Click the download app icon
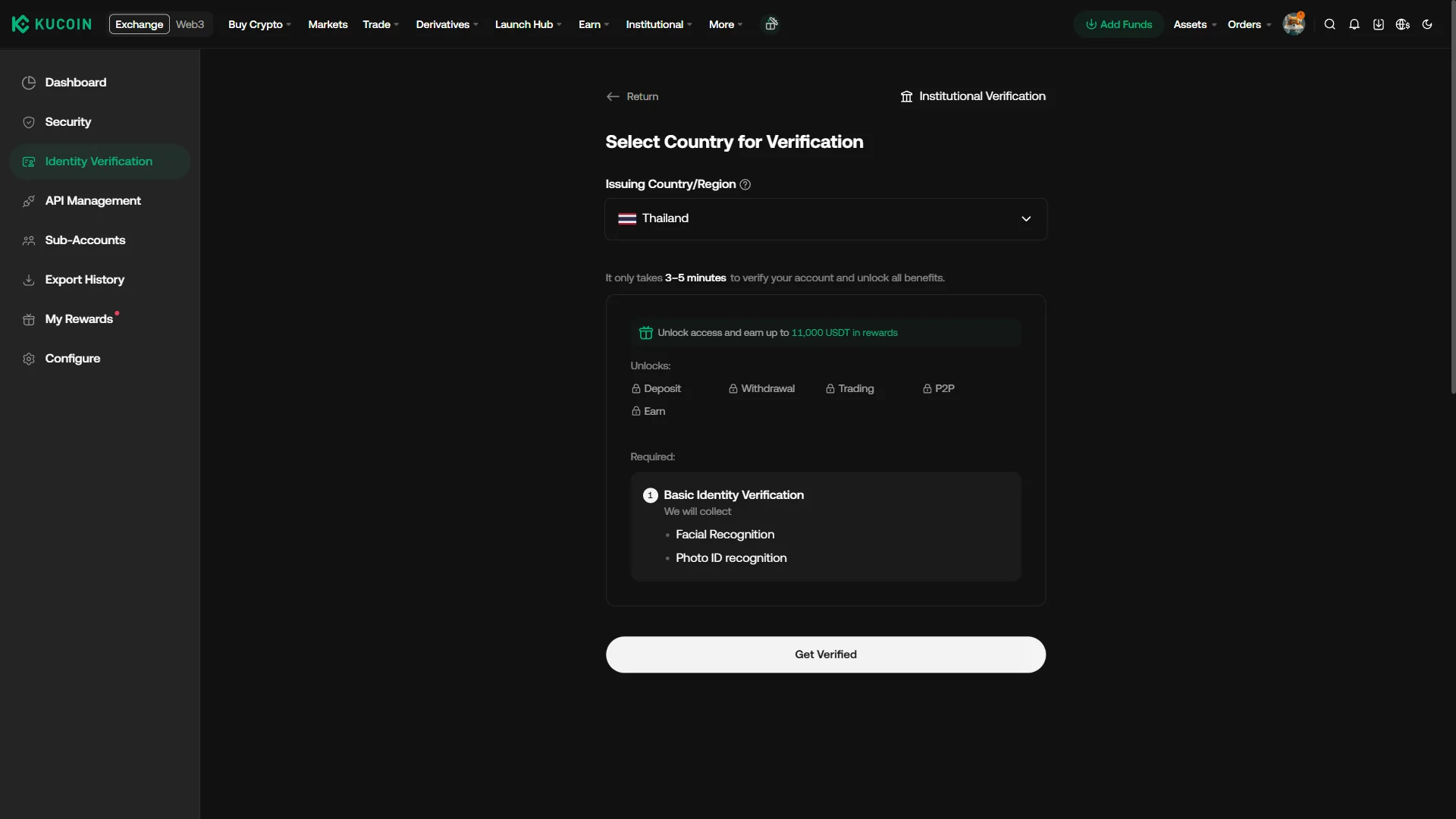Screen dimensions: 1456x819 1378,24
